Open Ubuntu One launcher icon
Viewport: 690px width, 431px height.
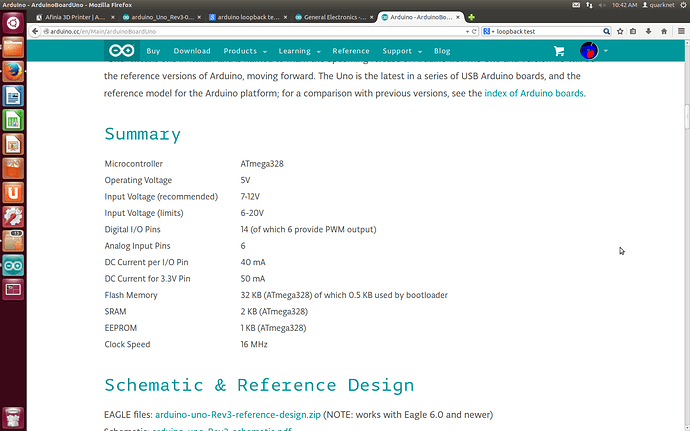13,192
